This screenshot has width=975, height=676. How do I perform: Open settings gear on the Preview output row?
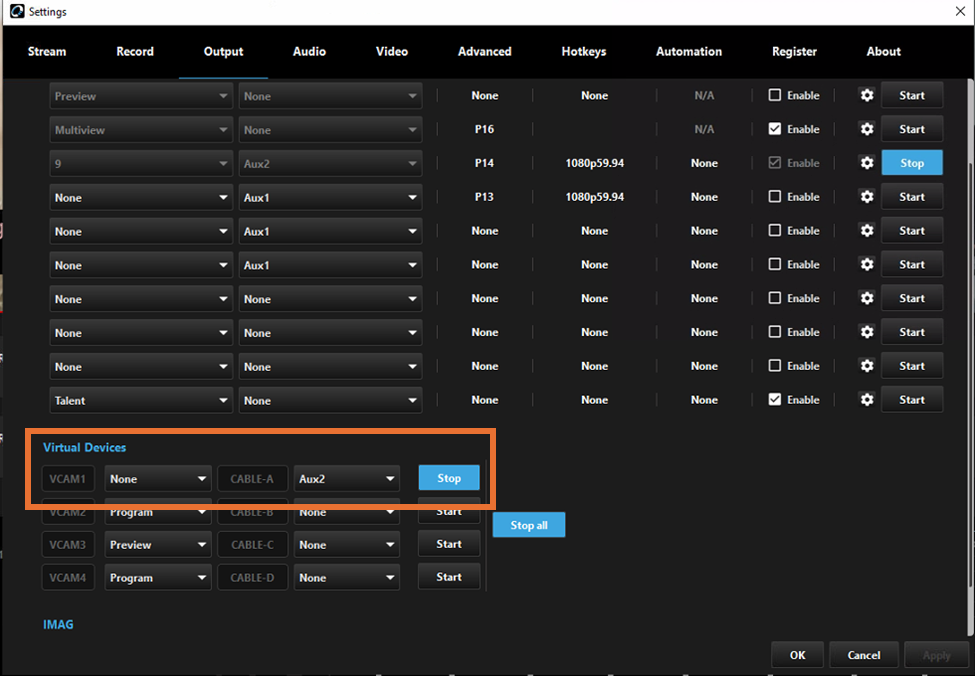(866, 95)
